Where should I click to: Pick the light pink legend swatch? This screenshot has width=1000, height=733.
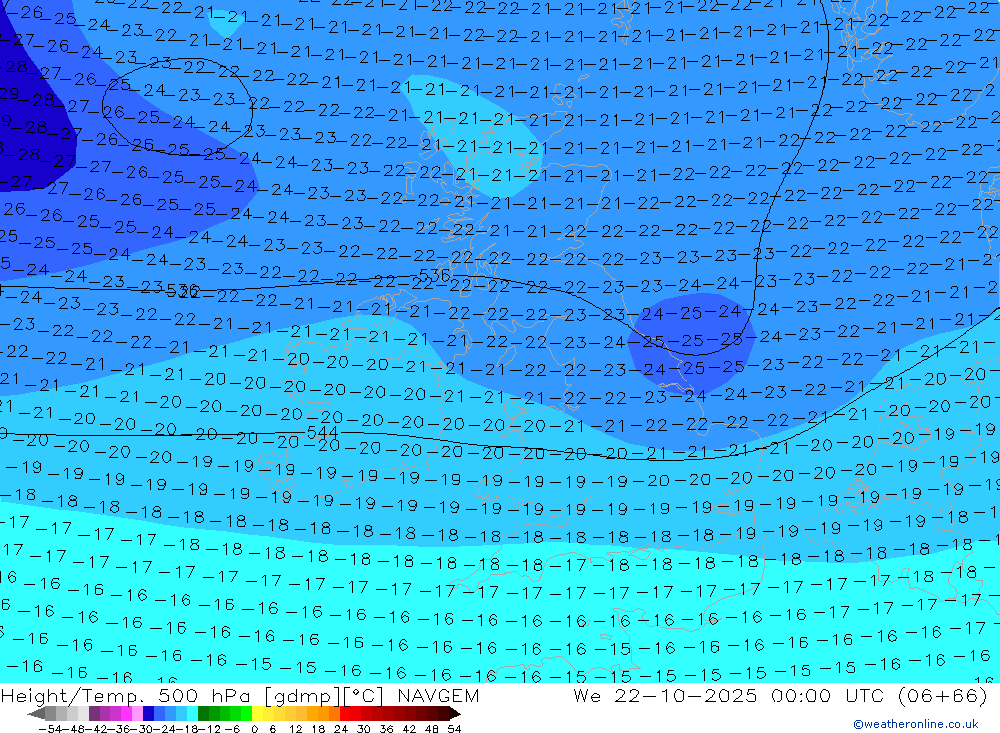[137, 713]
